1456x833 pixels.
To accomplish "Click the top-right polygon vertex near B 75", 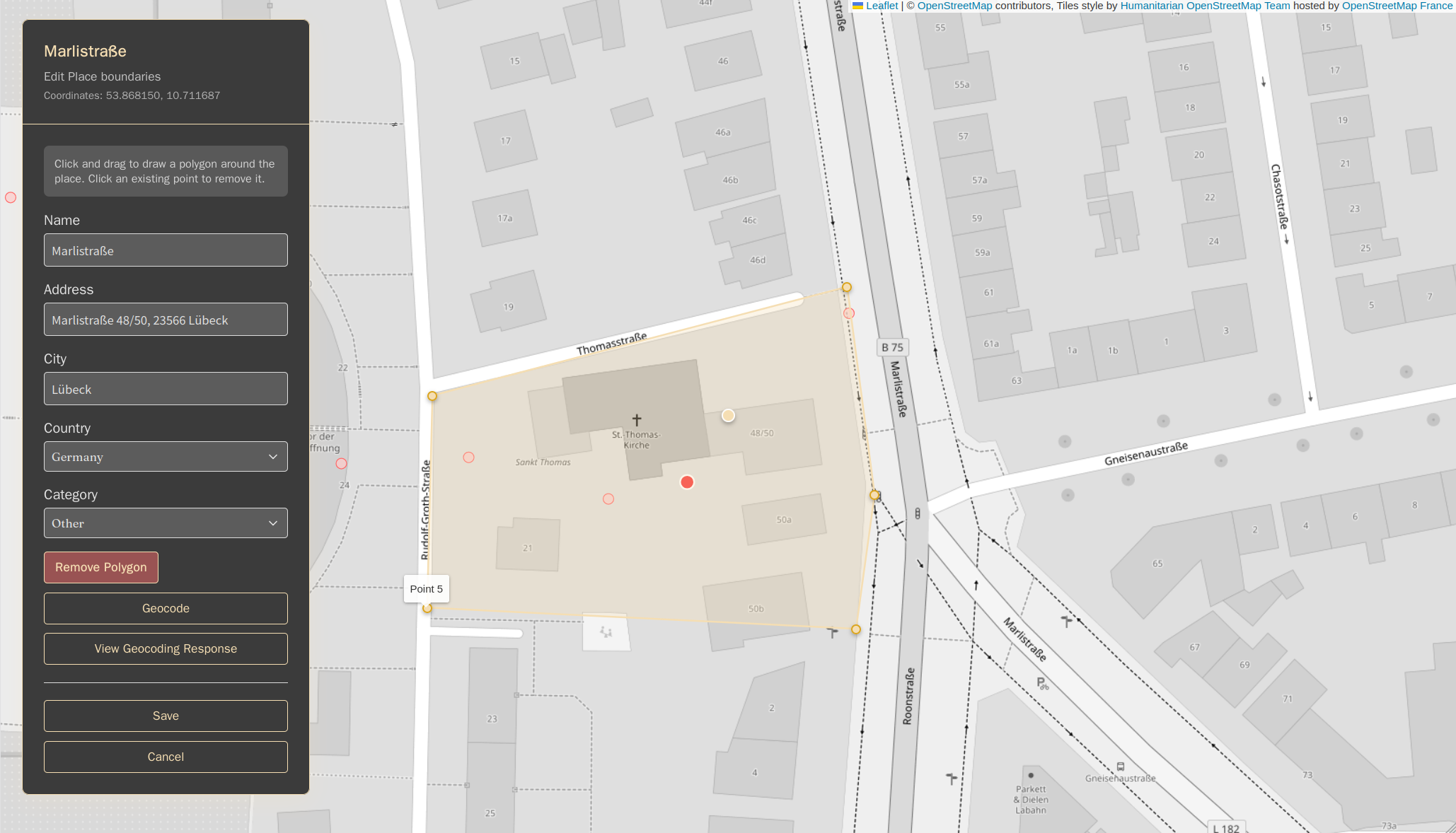I will click(846, 287).
